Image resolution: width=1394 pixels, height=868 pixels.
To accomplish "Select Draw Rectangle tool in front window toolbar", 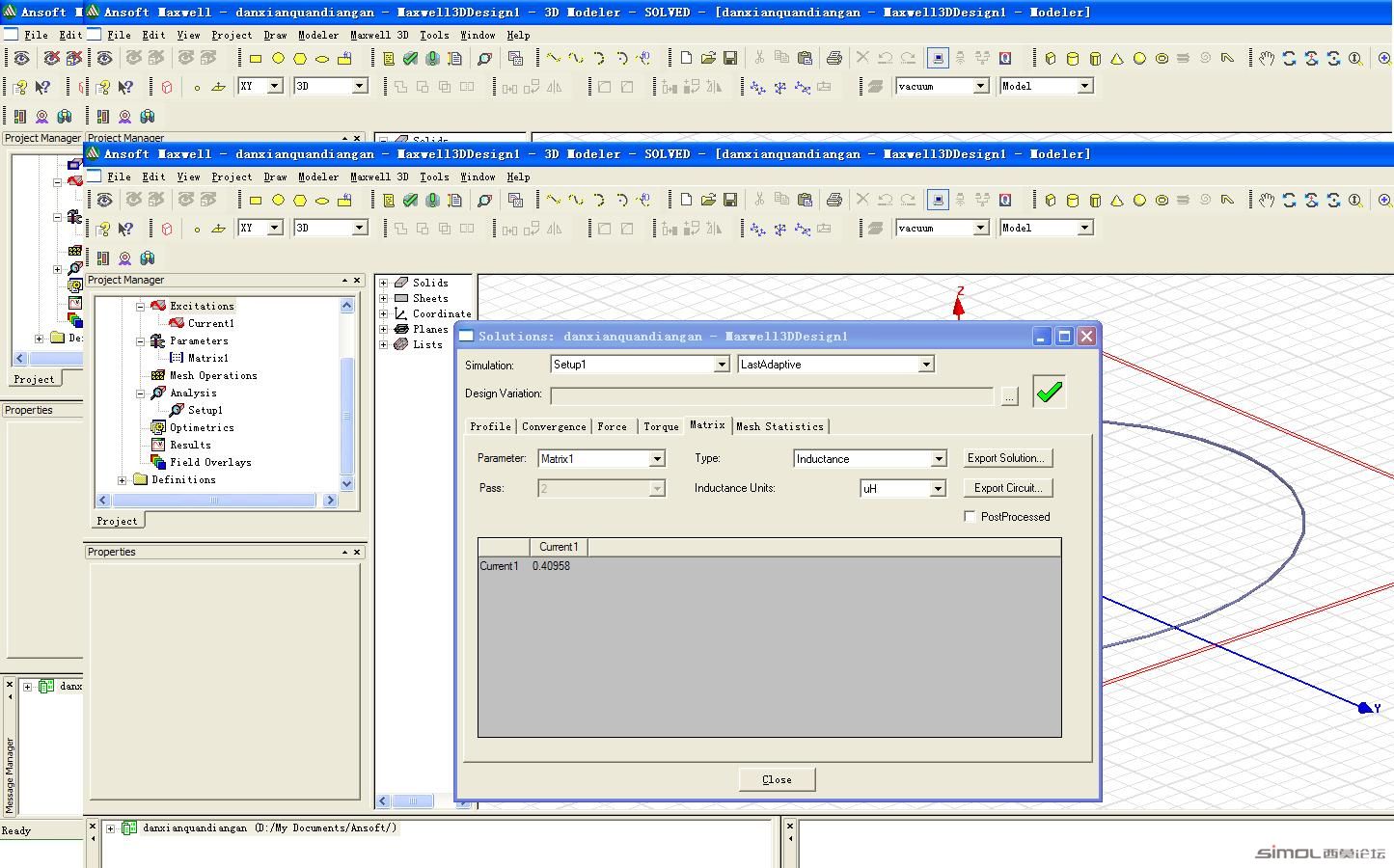I will click(256, 201).
